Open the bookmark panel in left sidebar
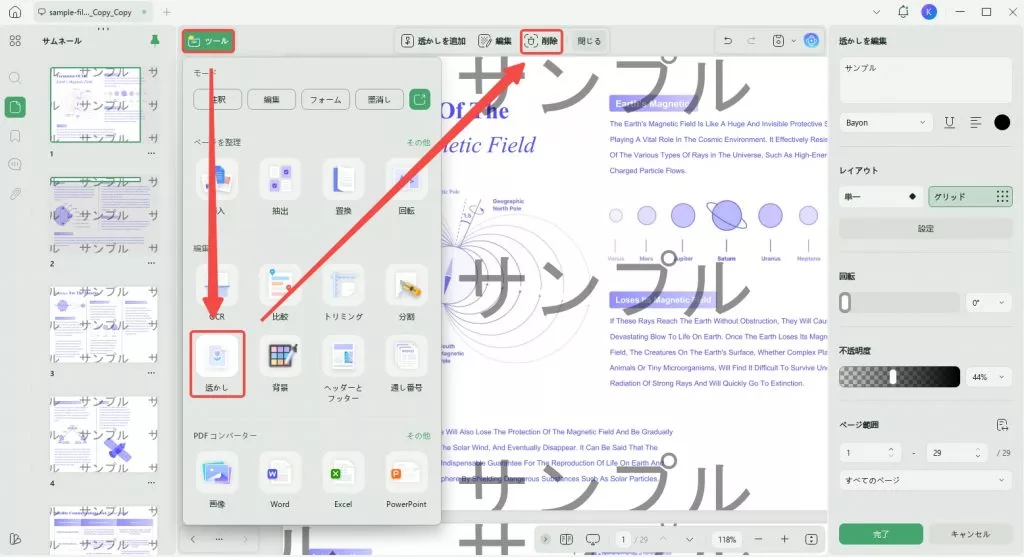This screenshot has height=557, width=1024. pos(15,136)
